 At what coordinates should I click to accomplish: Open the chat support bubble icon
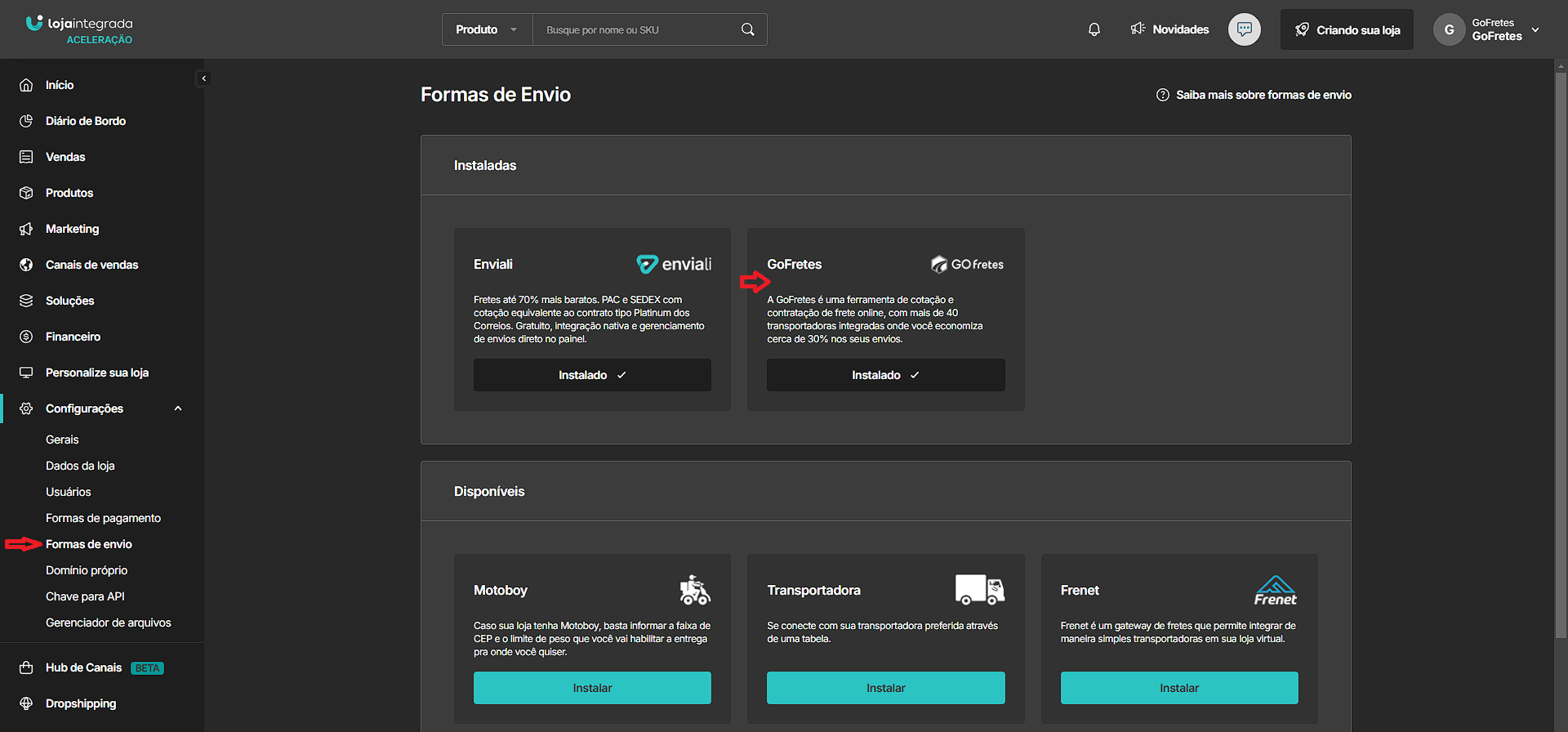coord(1245,29)
